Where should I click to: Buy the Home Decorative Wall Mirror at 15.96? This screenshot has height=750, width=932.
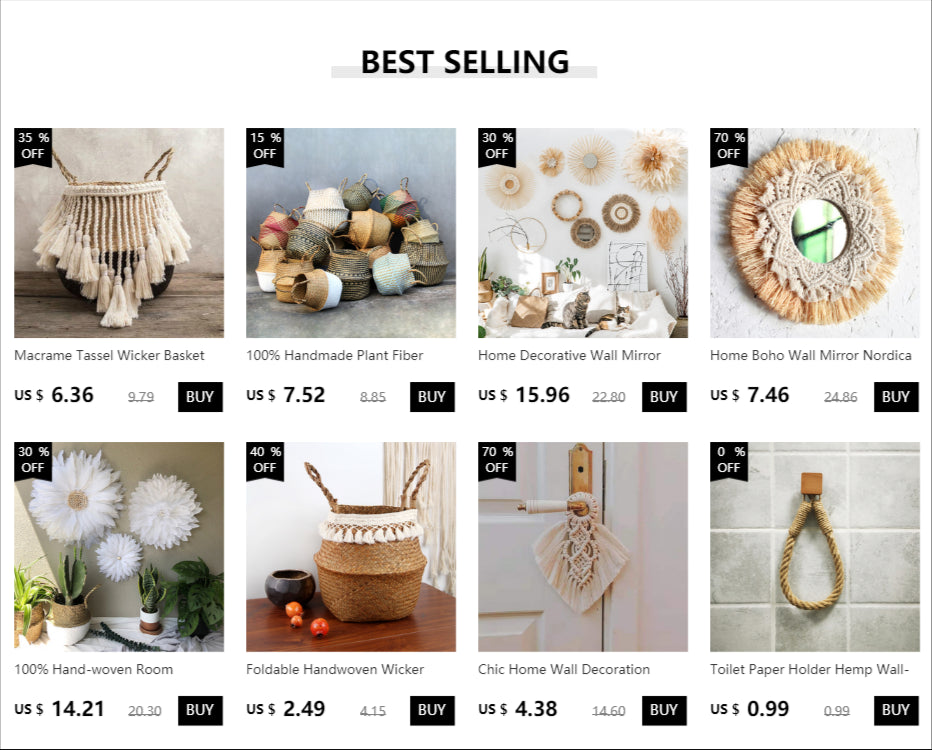[664, 397]
